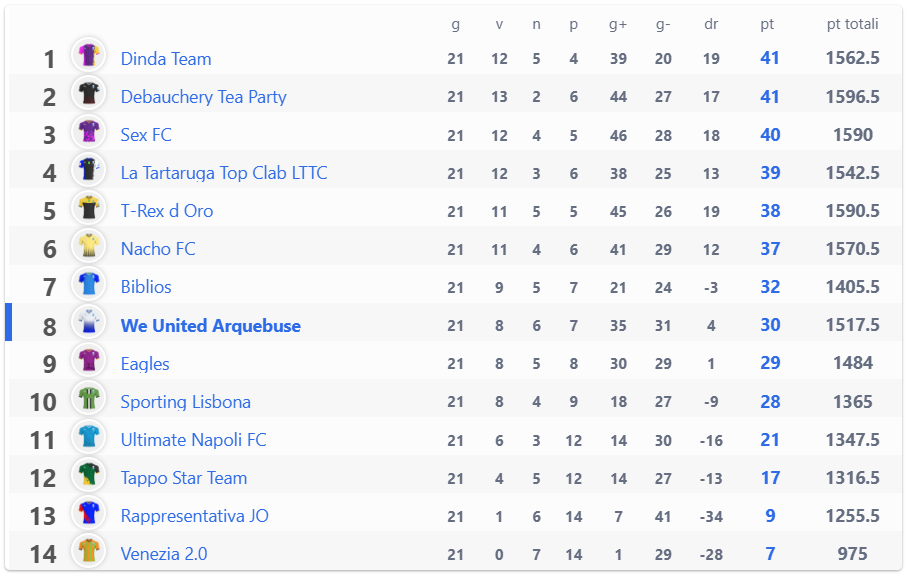Select the We United Arquebuse team link
Viewport: 910px width, 577px height.
tap(211, 326)
